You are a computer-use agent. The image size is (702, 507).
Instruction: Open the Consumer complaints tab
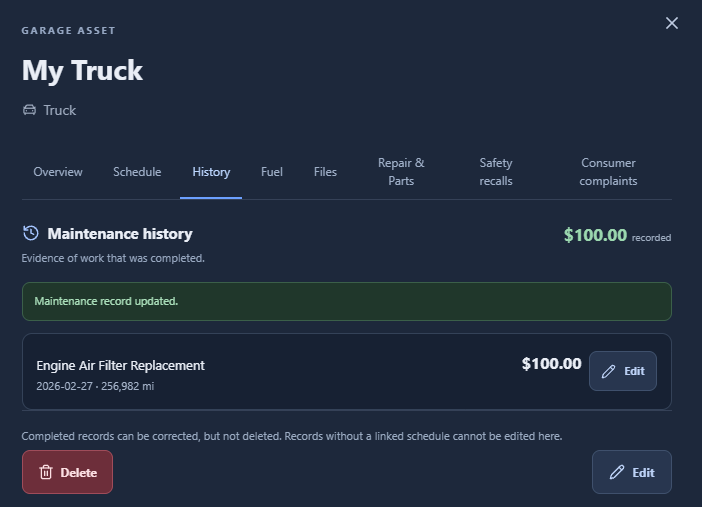(608, 172)
